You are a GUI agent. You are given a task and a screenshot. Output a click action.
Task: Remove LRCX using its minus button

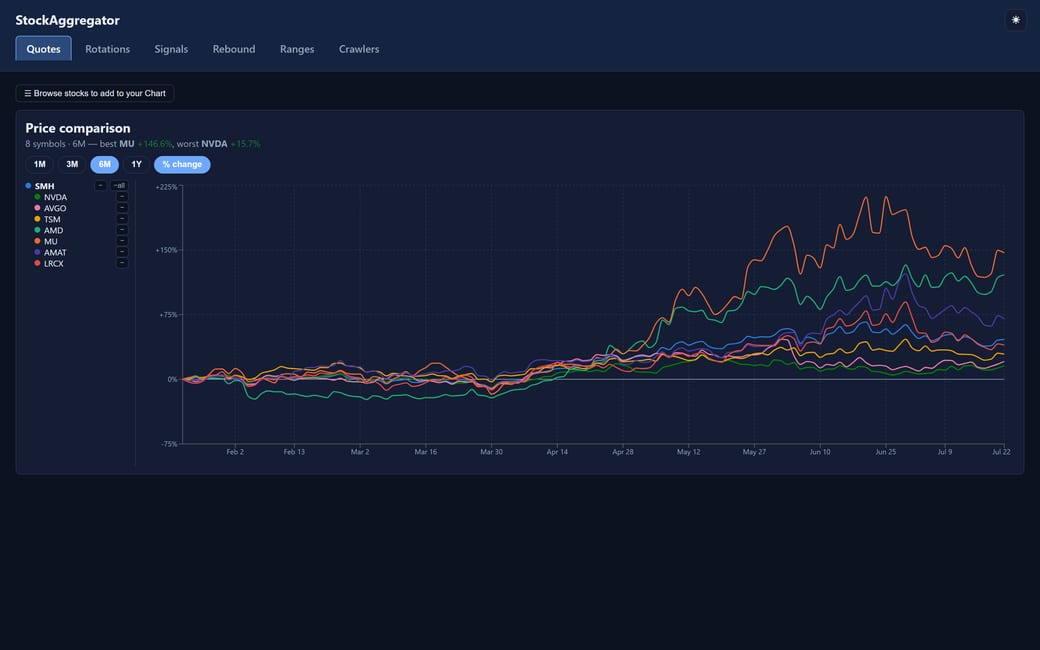[x=122, y=263]
